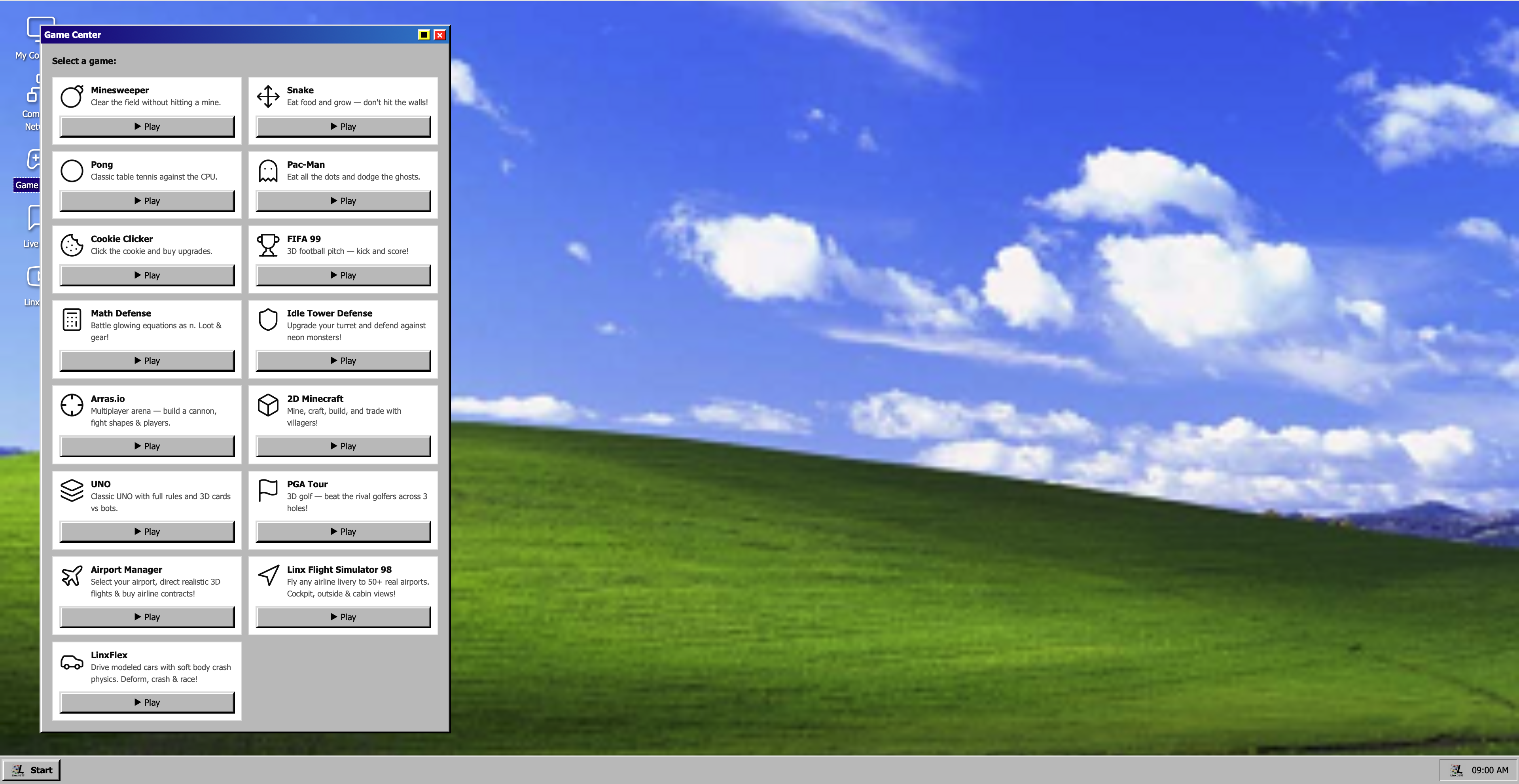
Task: Start PGA Tour with Play
Action: tap(343, 532)
